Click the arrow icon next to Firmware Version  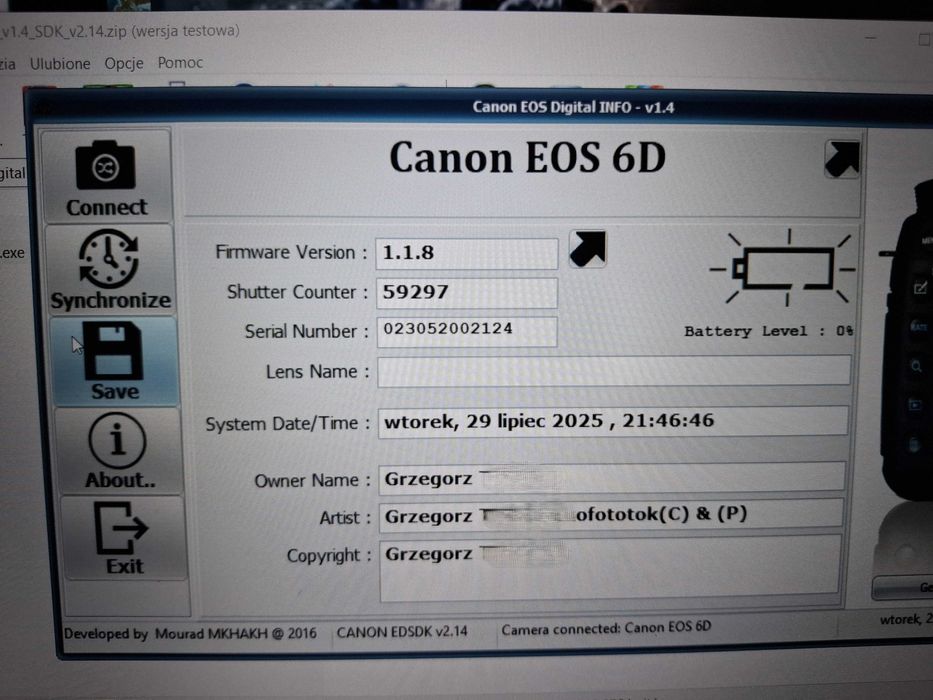click(x=587, y=249)
